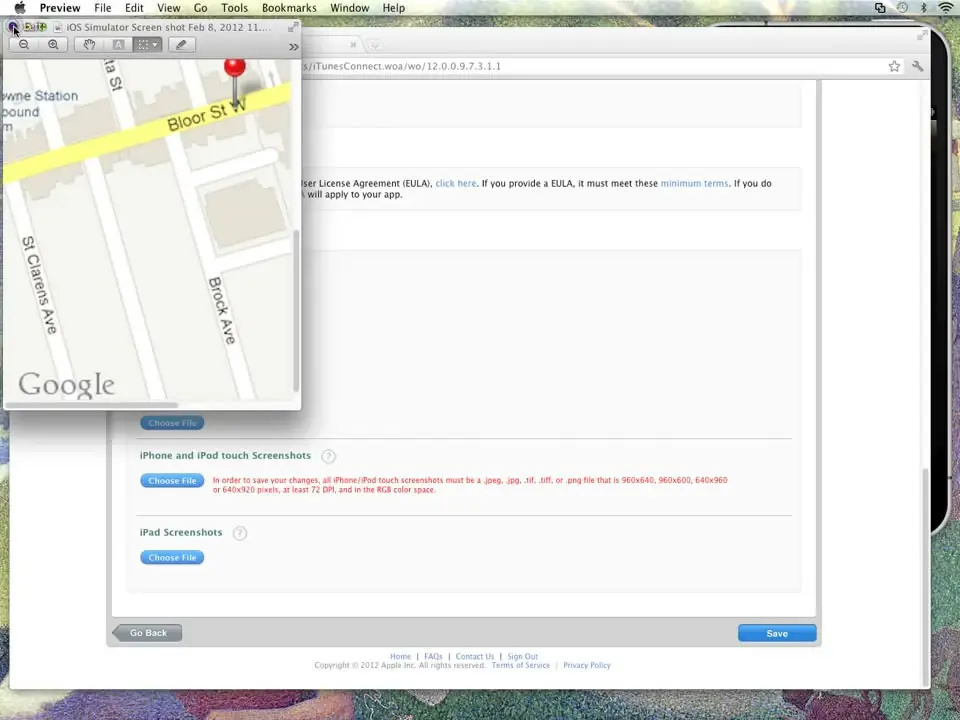960x720 pixels.
Task: Click the "St Clarens Ave" map label
Action: (x=40, y=285)
